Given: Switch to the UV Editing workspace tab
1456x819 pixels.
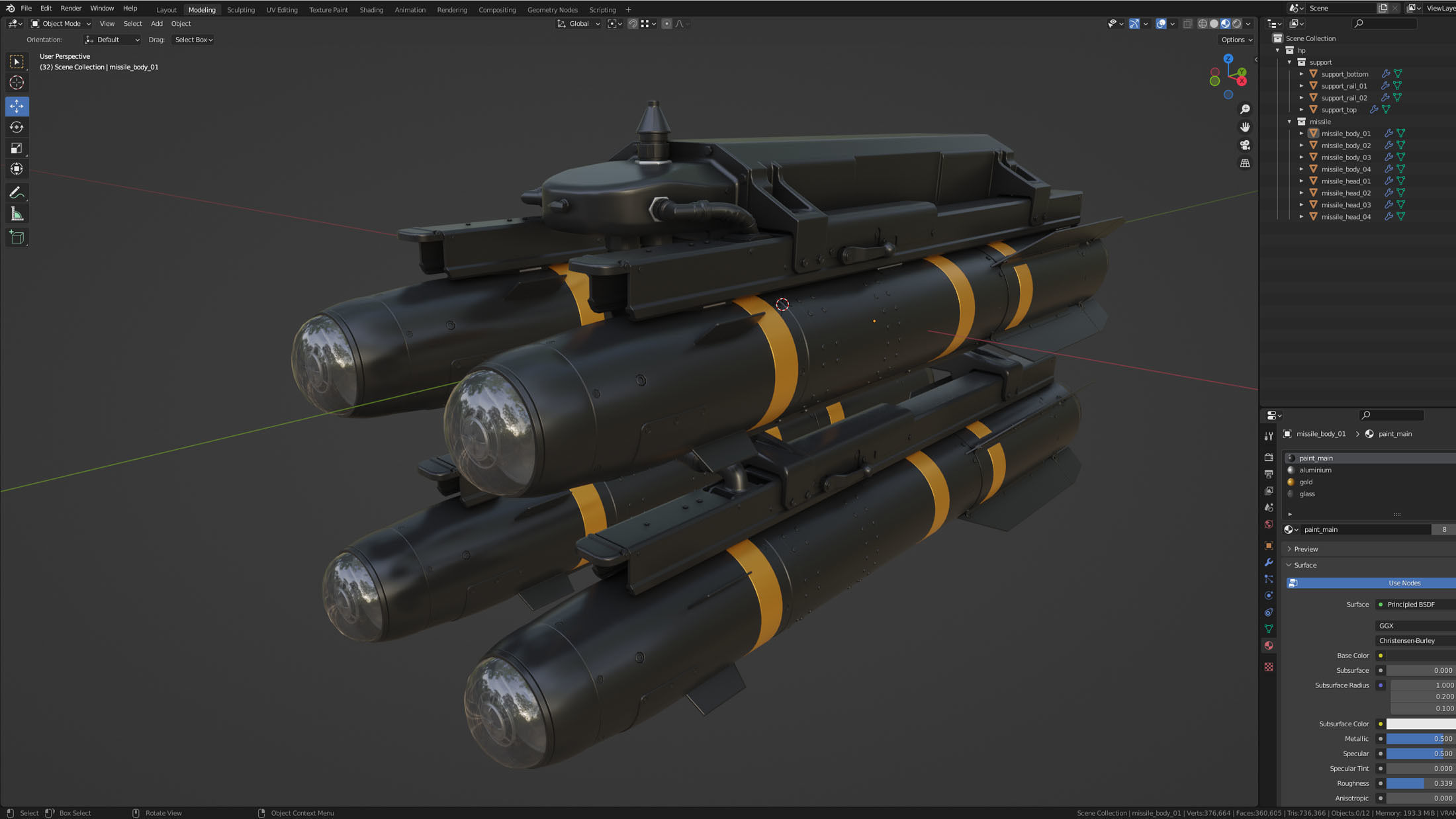Looking at the screenshot, I should pyautogui.click(x=282, y=10).
